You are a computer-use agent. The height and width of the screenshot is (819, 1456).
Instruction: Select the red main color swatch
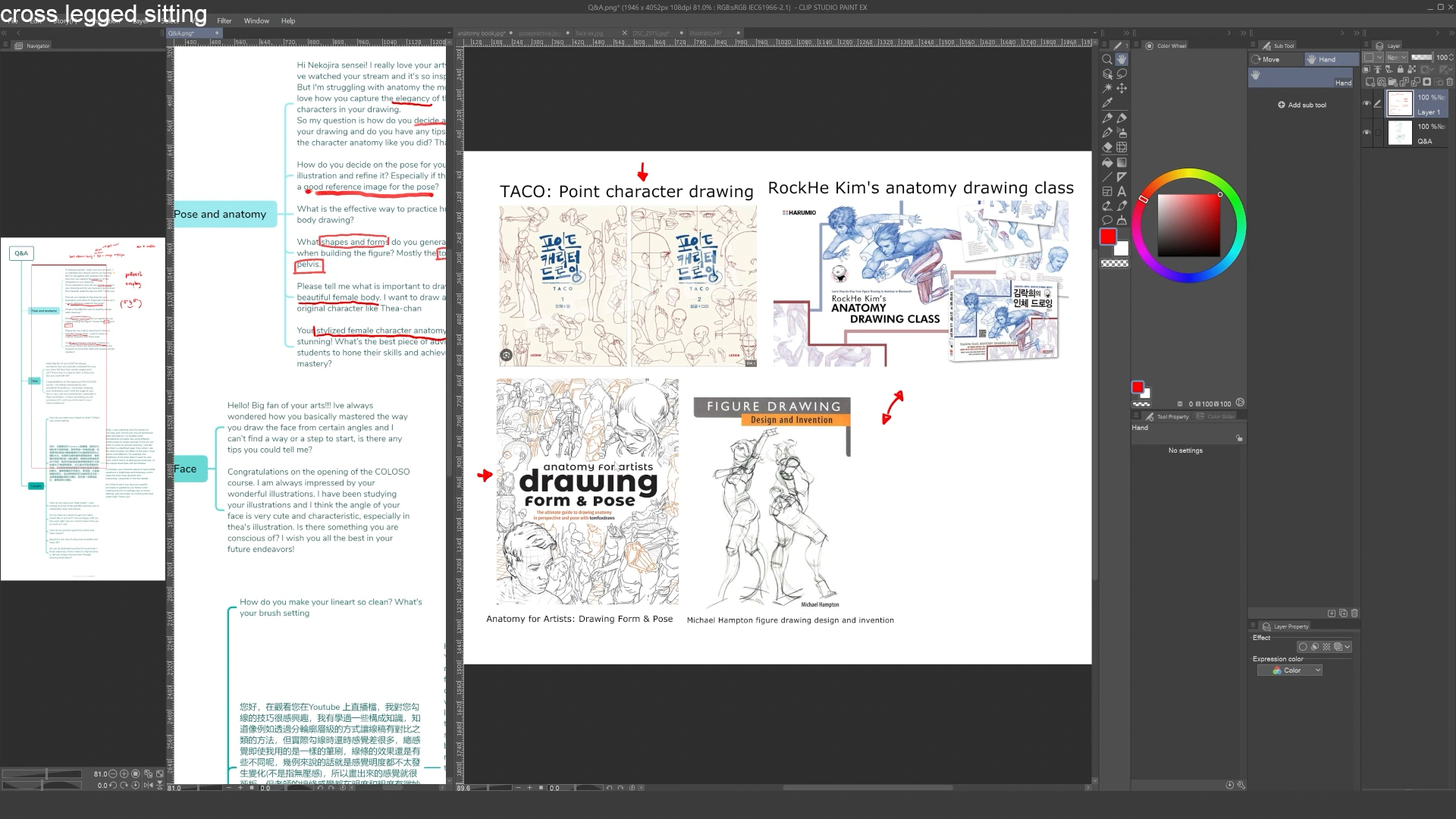coord(1108,237)
